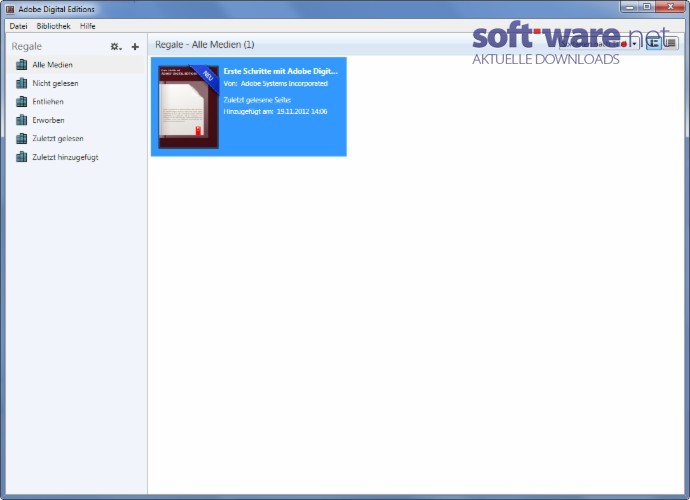This screenshot has width=690, height=500.
Task: Click the Erworben bookshelf icon
Action: coord(21,120)
